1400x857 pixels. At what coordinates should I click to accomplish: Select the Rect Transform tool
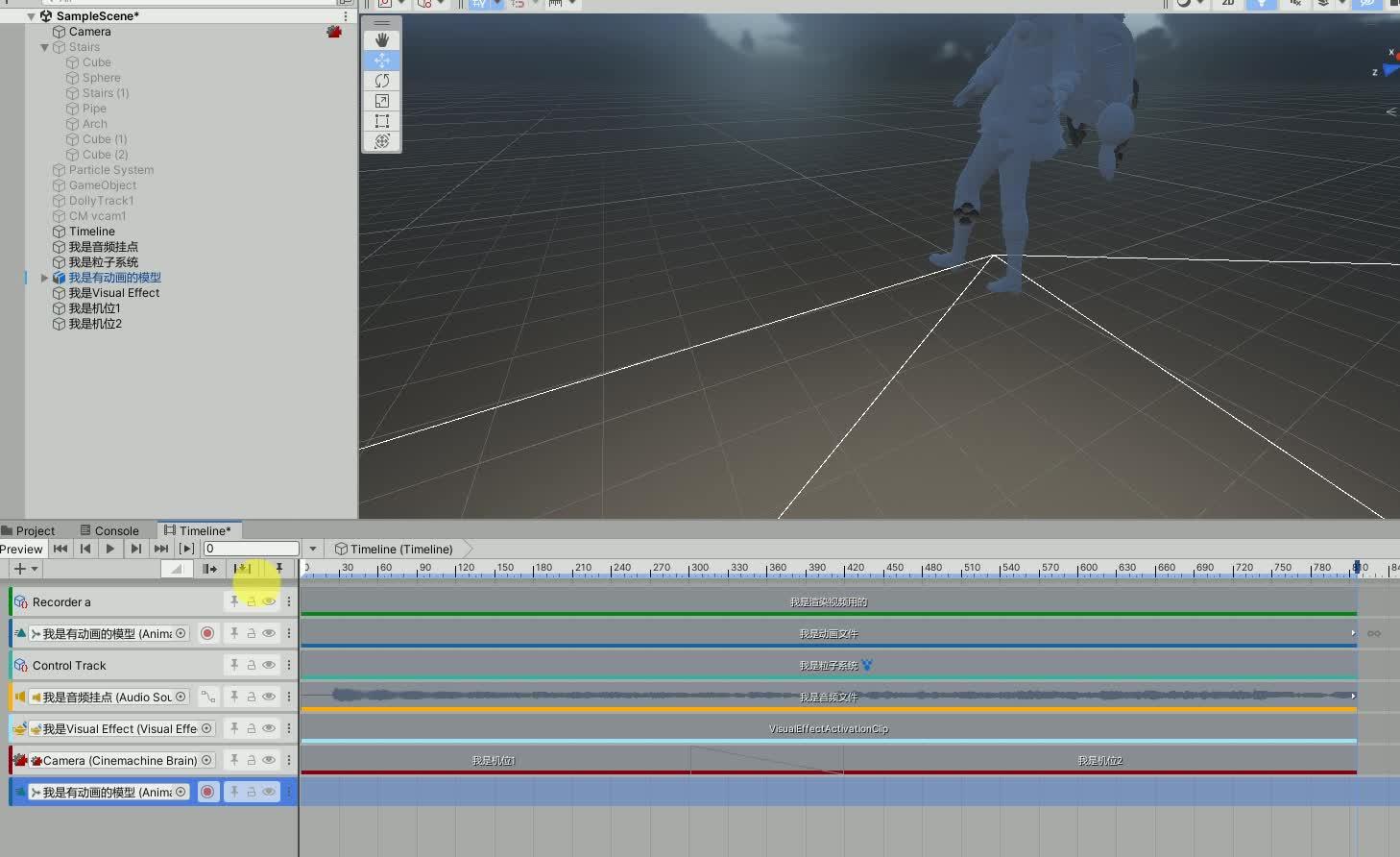point(381,121)
